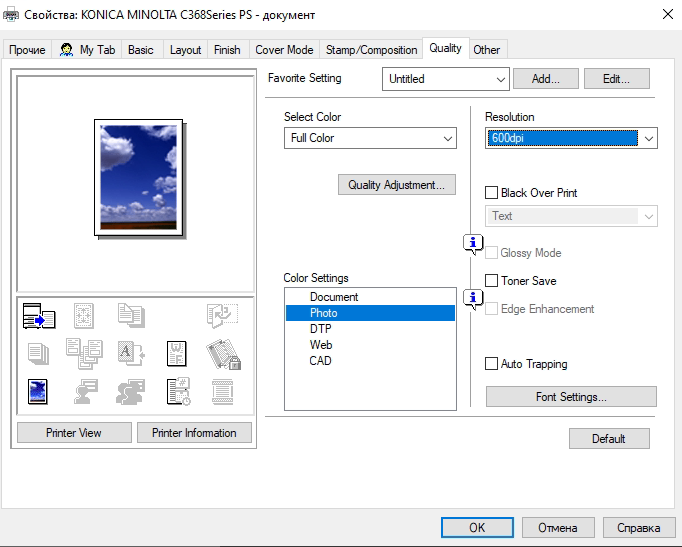Open the Black Over Print Text dropdown
This screenshot has height=547, width=682.
pyautogui.click(x=571, y=216)
